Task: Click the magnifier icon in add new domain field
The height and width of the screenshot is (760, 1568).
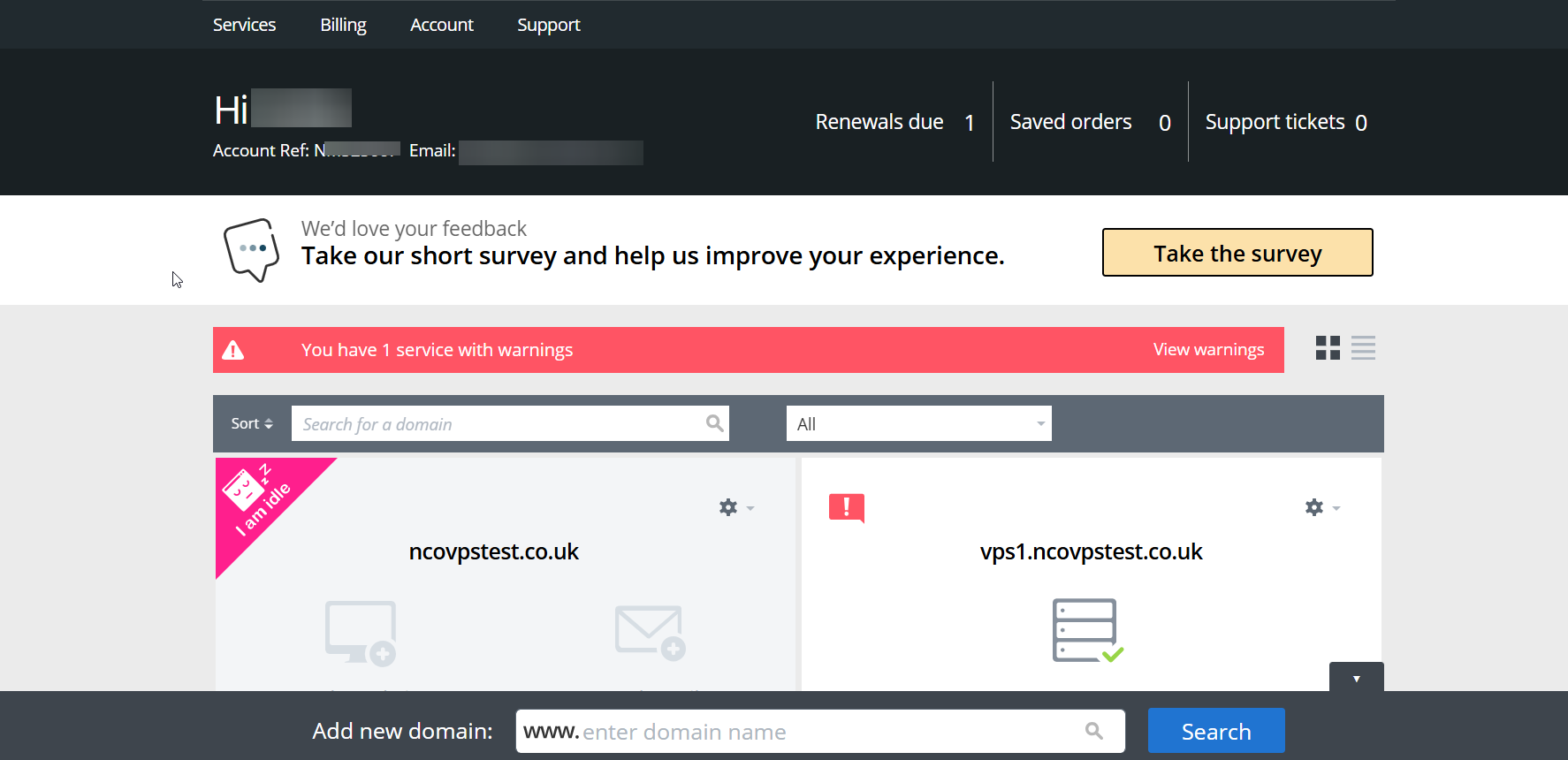Action: (1094, 731)
